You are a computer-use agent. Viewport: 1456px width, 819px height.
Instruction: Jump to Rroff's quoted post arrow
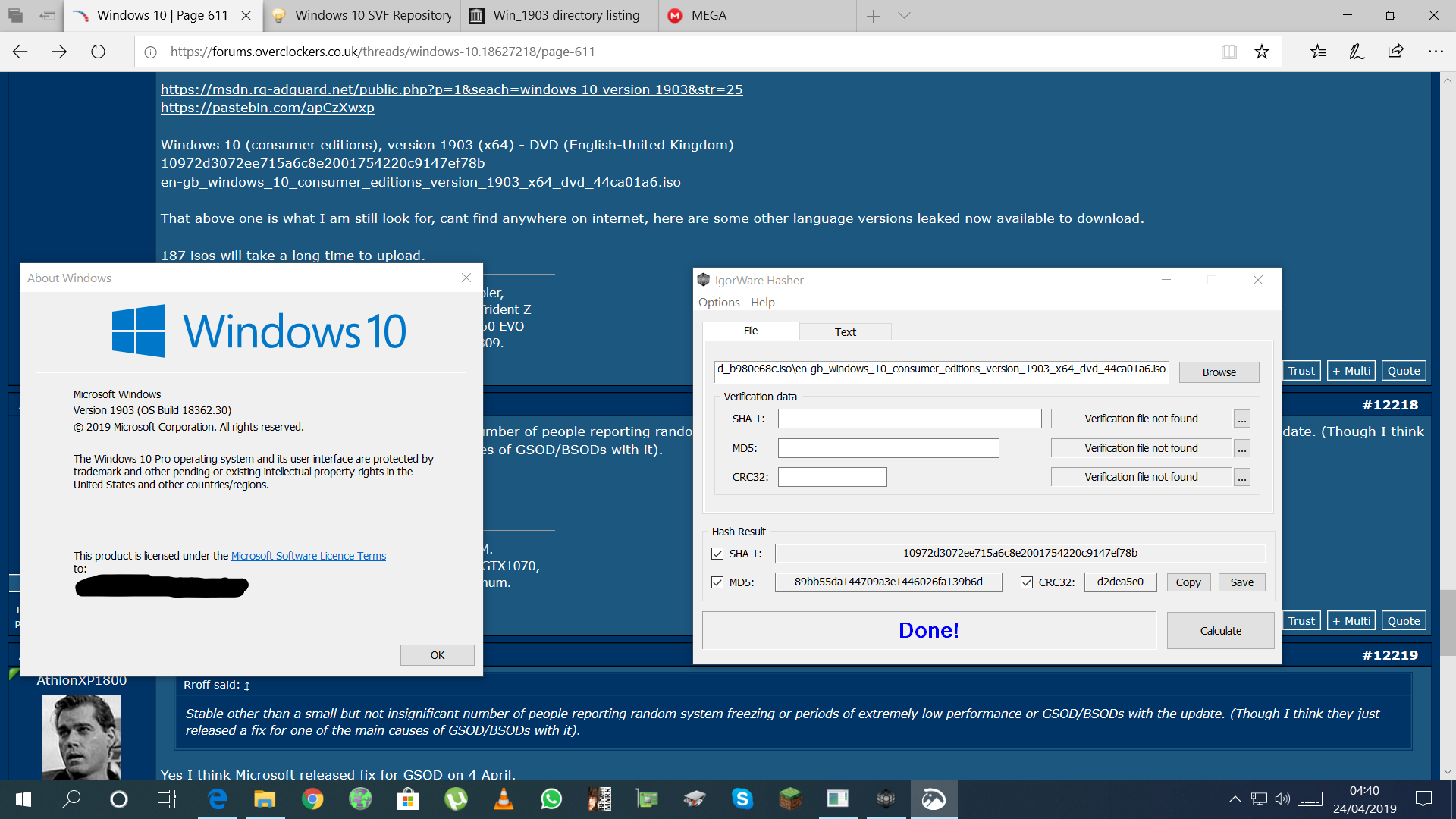pos(247,686)
